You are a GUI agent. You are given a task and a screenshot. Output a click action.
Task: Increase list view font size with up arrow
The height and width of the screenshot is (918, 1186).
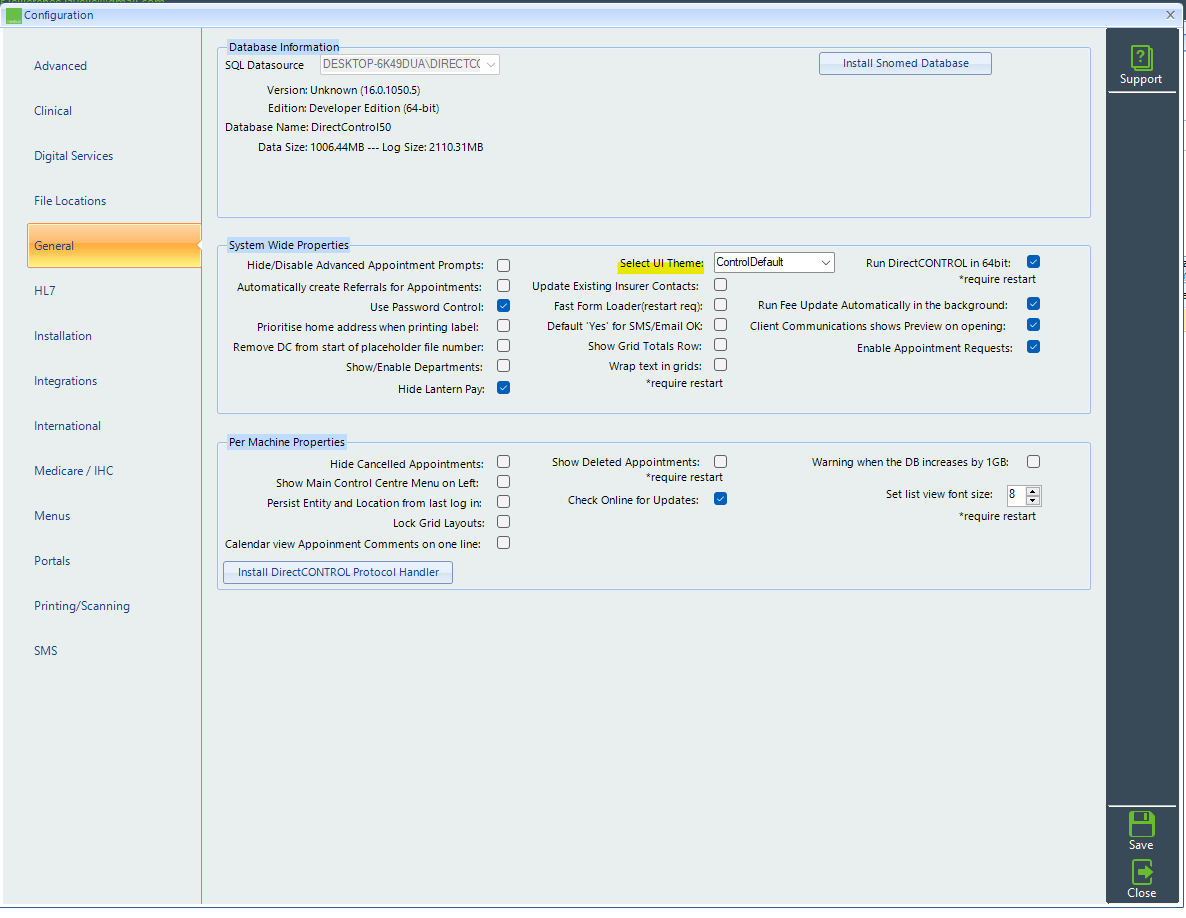[x=1033, y=491]
